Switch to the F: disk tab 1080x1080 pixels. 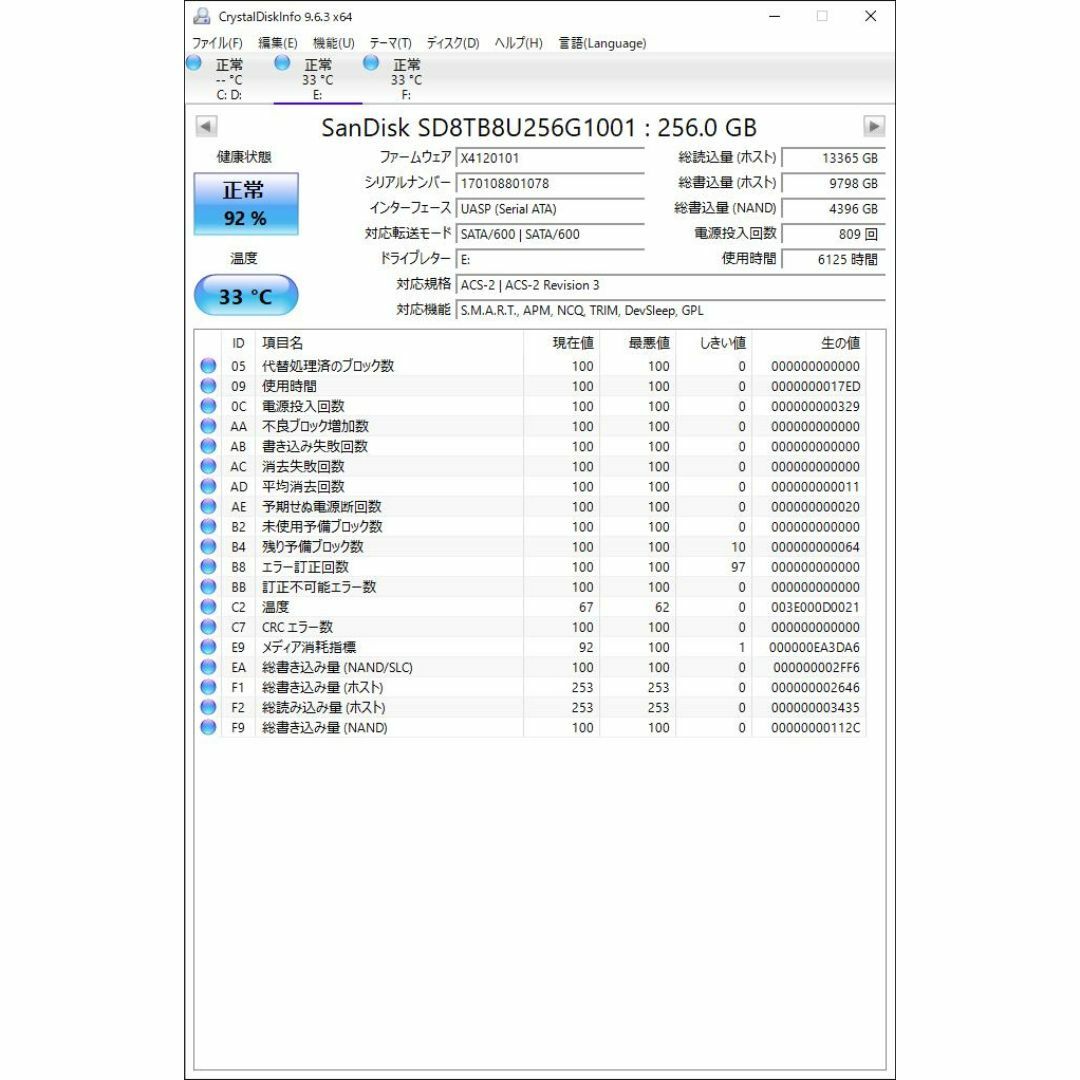pyautogui.click(x=406, y=79)
